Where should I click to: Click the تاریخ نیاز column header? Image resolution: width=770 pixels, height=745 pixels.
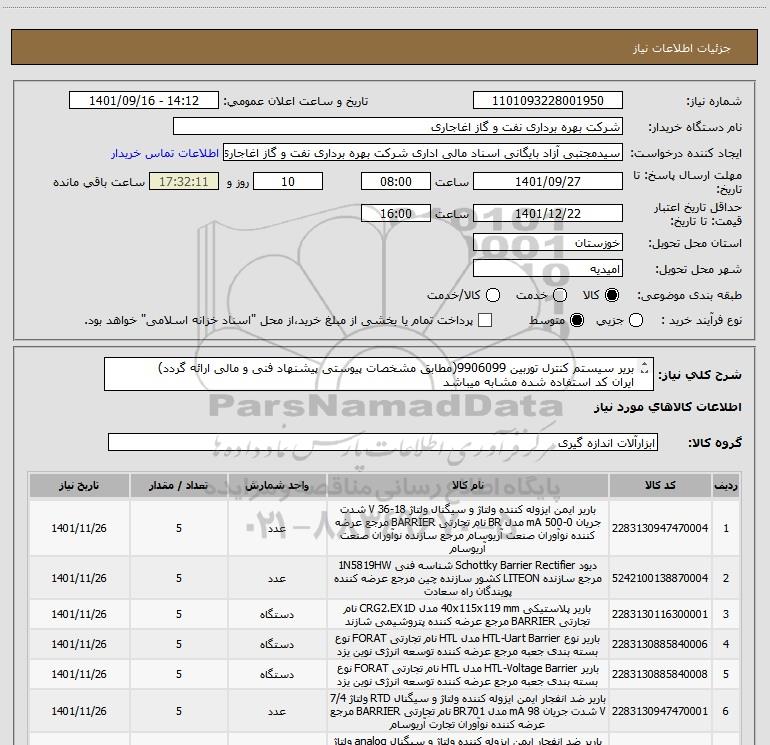pyautogui.click(x=79, y=486)
